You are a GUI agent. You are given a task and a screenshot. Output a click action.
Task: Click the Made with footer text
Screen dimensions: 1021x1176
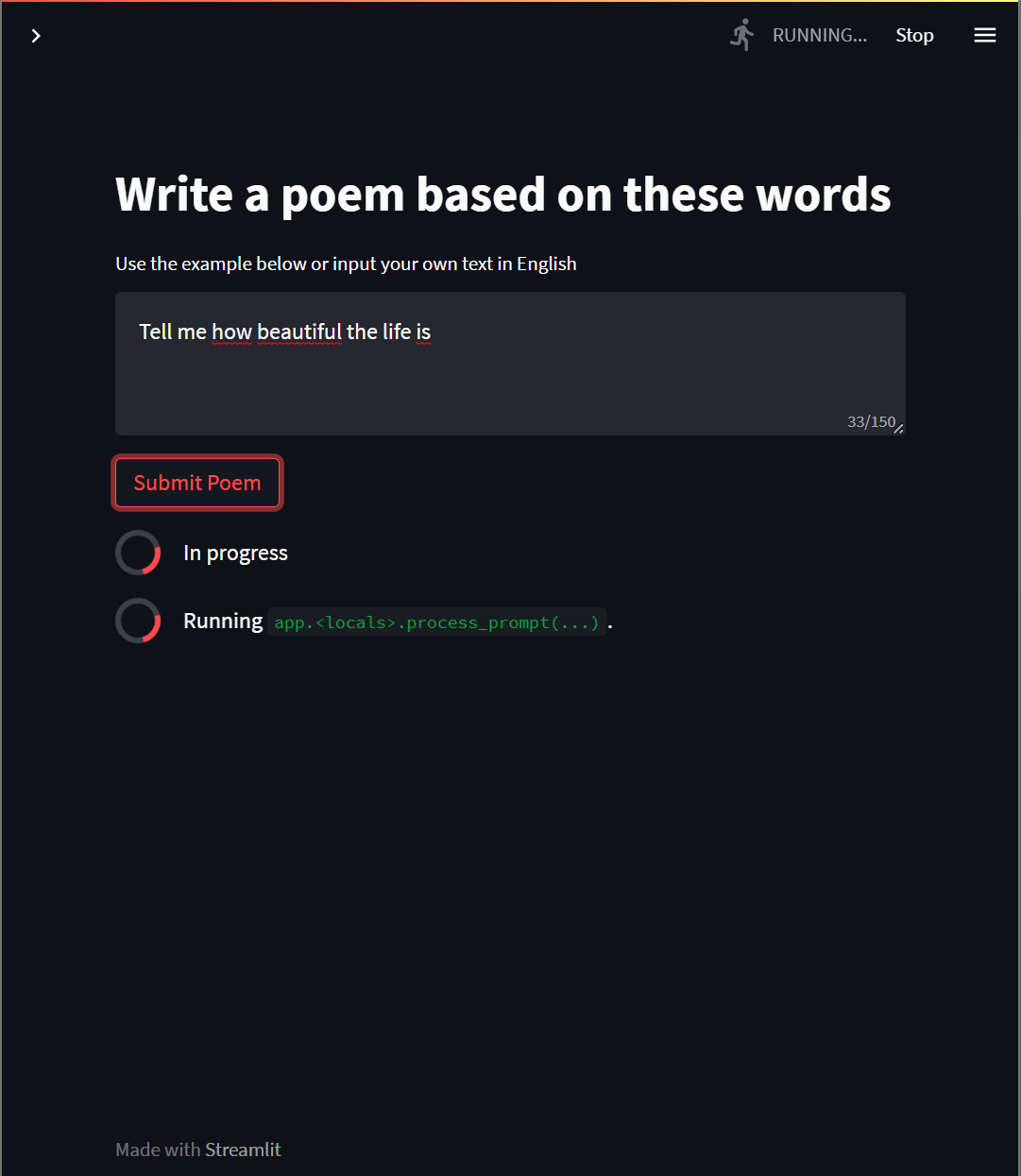pyautogui.click(x=158, y=1150)
